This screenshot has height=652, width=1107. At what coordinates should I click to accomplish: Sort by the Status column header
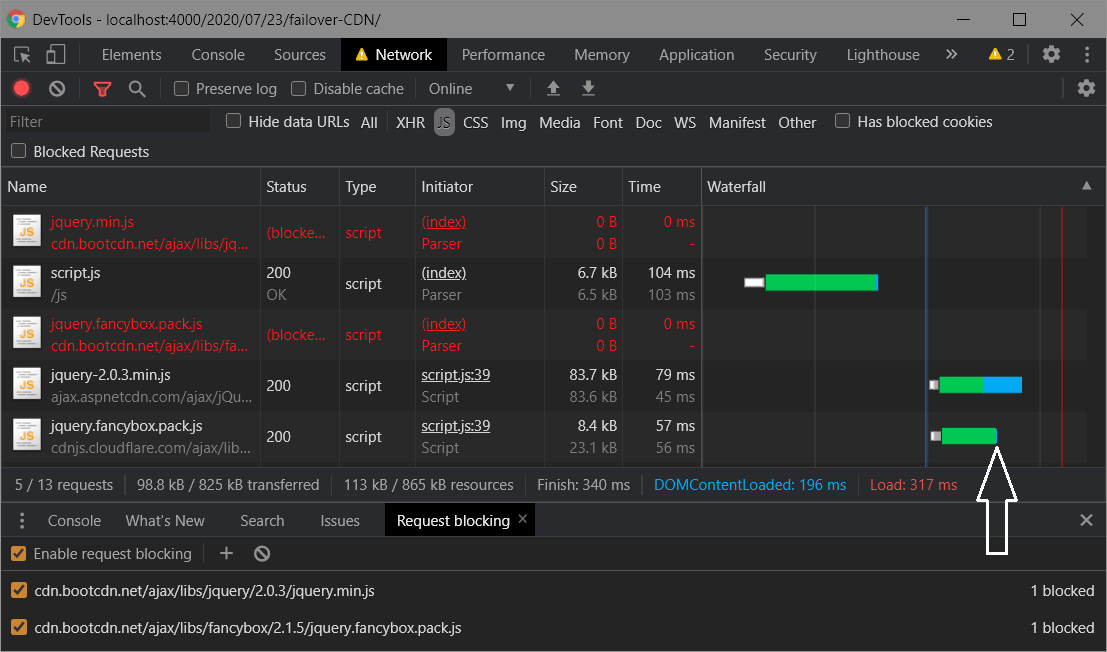(300, 186)
